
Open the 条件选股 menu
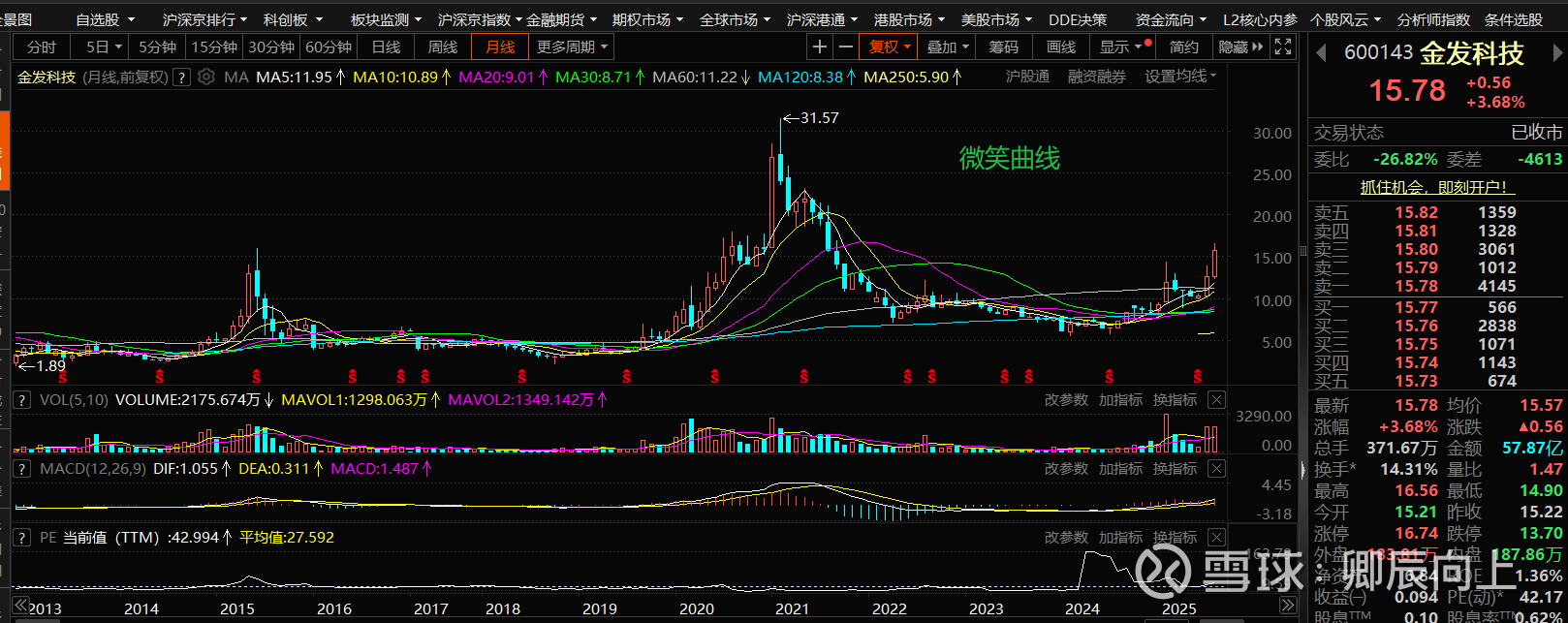click(x=1514, y=19)
